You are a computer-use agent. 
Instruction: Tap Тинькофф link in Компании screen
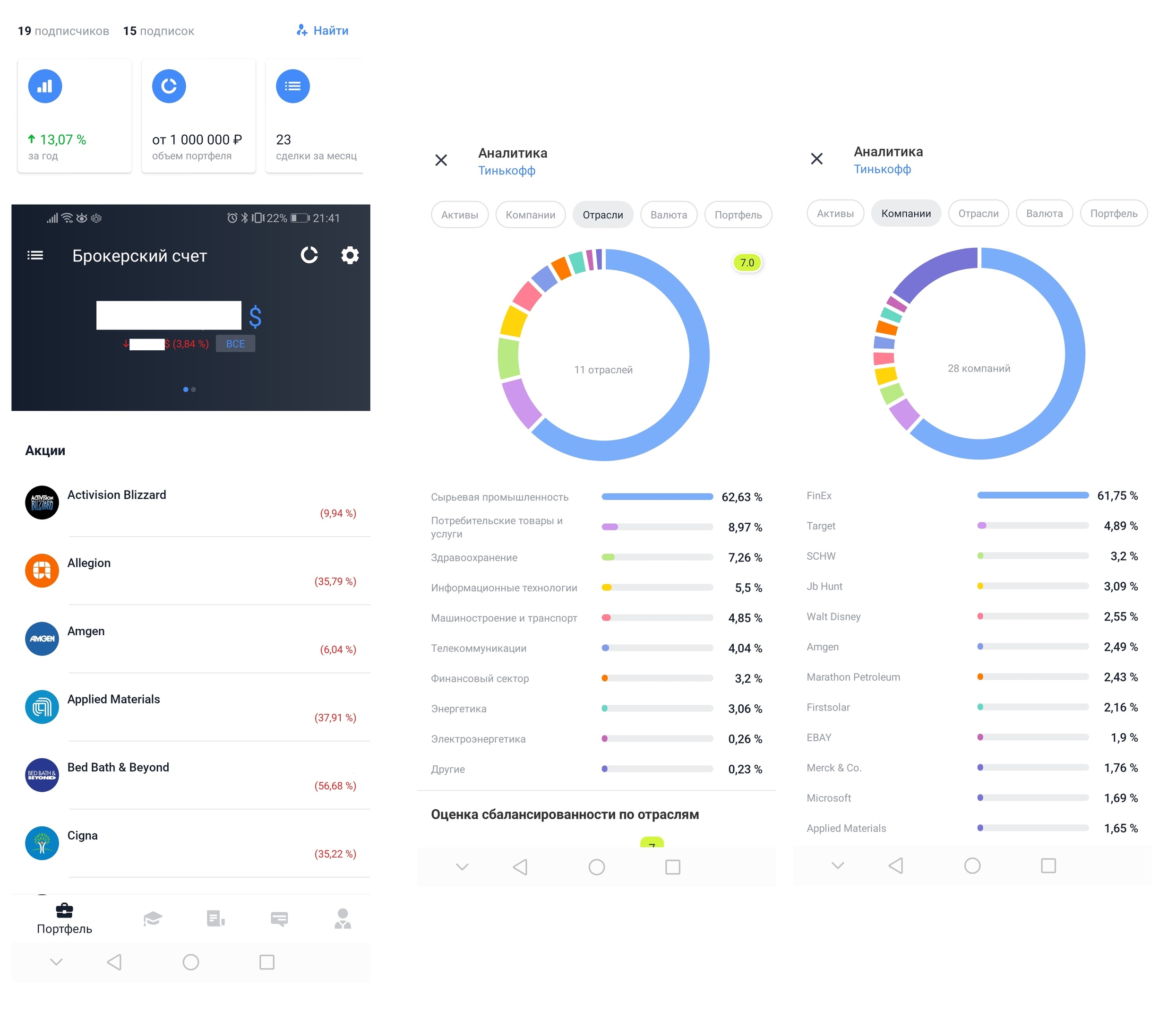pyautogui.click(x=882, y=169)
